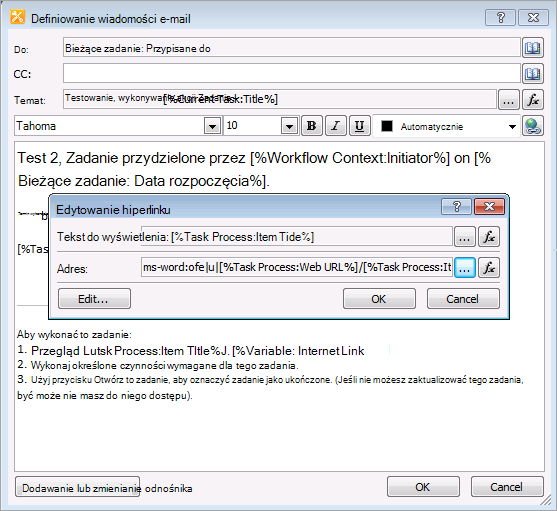Open address book for the Do field

[532, 48]
